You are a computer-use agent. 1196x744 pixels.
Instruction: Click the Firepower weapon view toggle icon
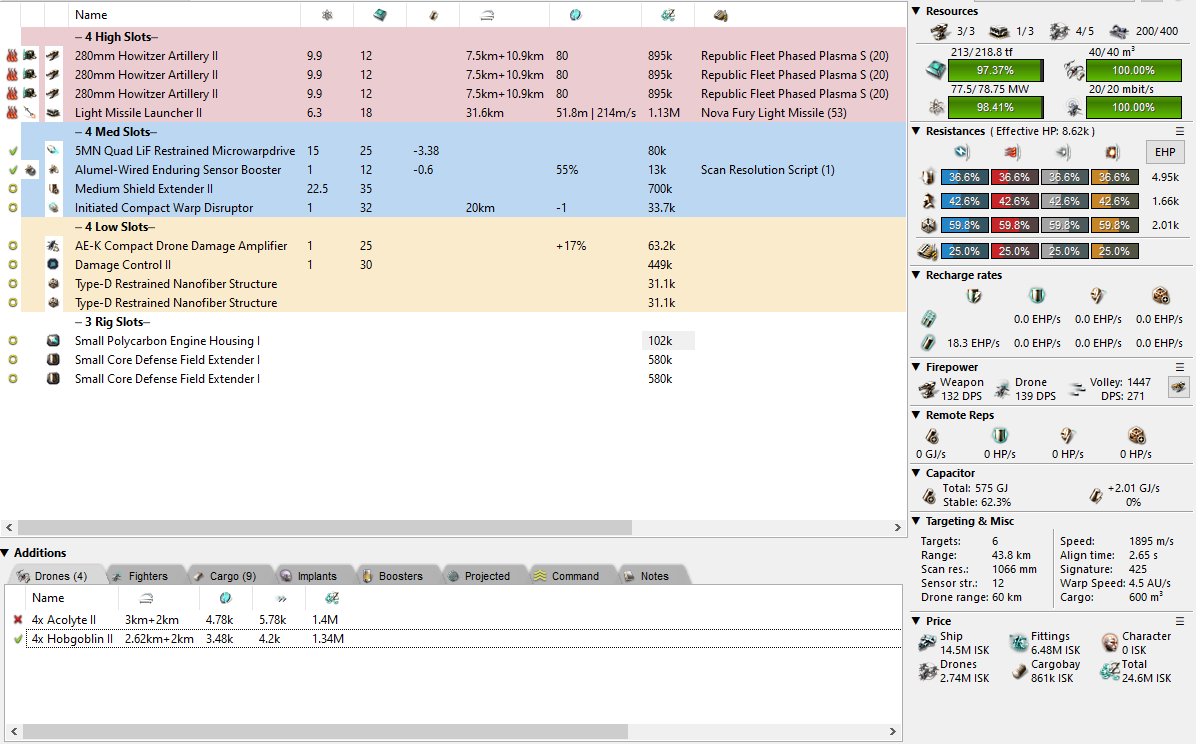tap(1179, 387)
